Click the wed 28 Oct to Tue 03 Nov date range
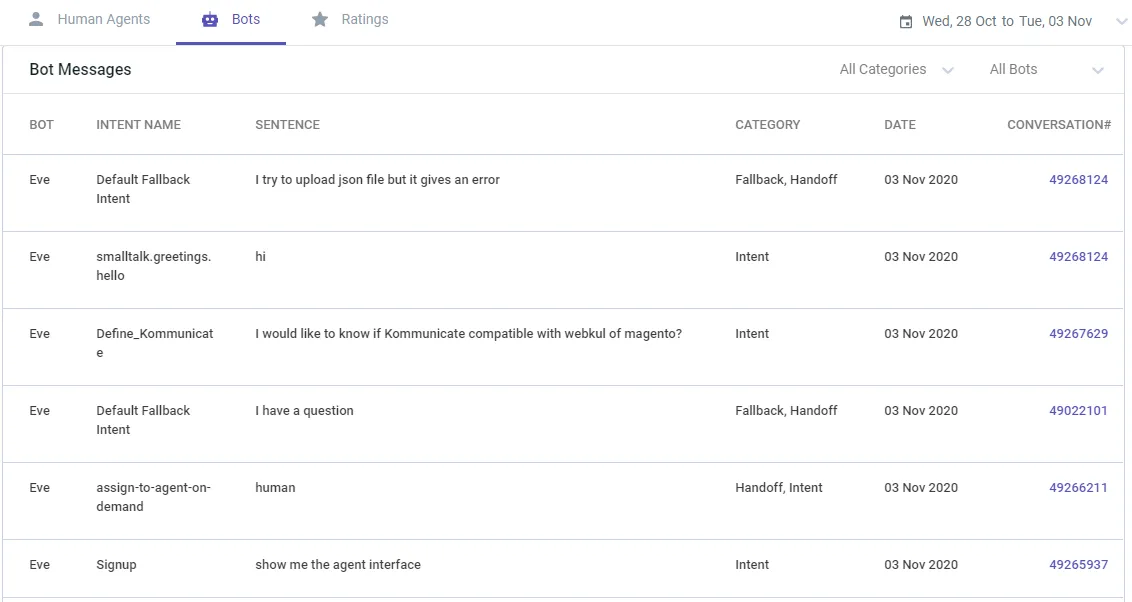The height and width of the screenshot is (602, 1132). [x=1006, y=22]
